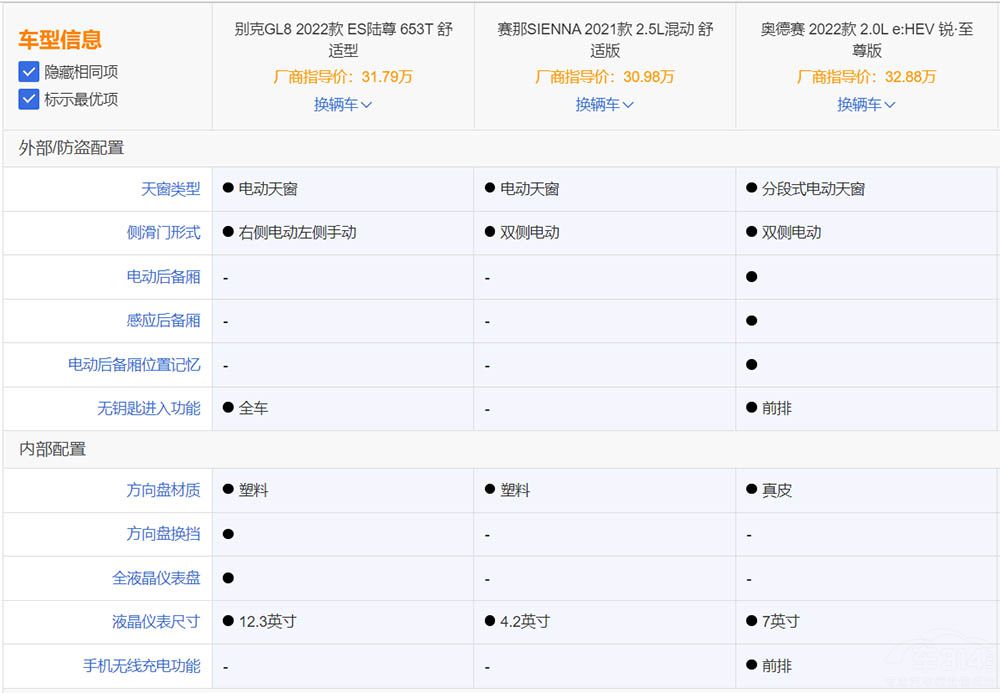Click the 液晶仪表尺寸 parameter link
The image size is (1000, 693).
(156, 622)
